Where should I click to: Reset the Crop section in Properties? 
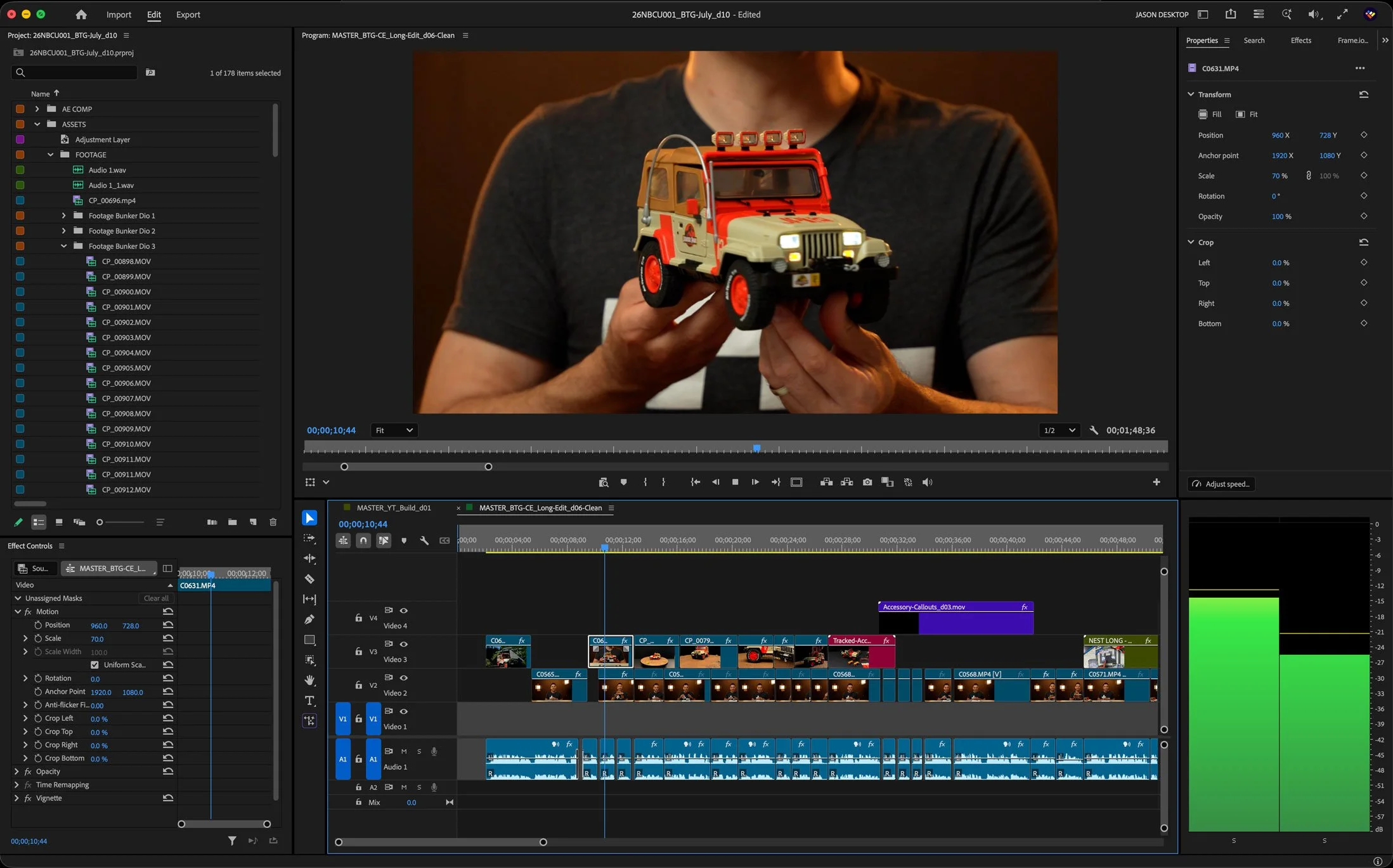coord(1364,242)
